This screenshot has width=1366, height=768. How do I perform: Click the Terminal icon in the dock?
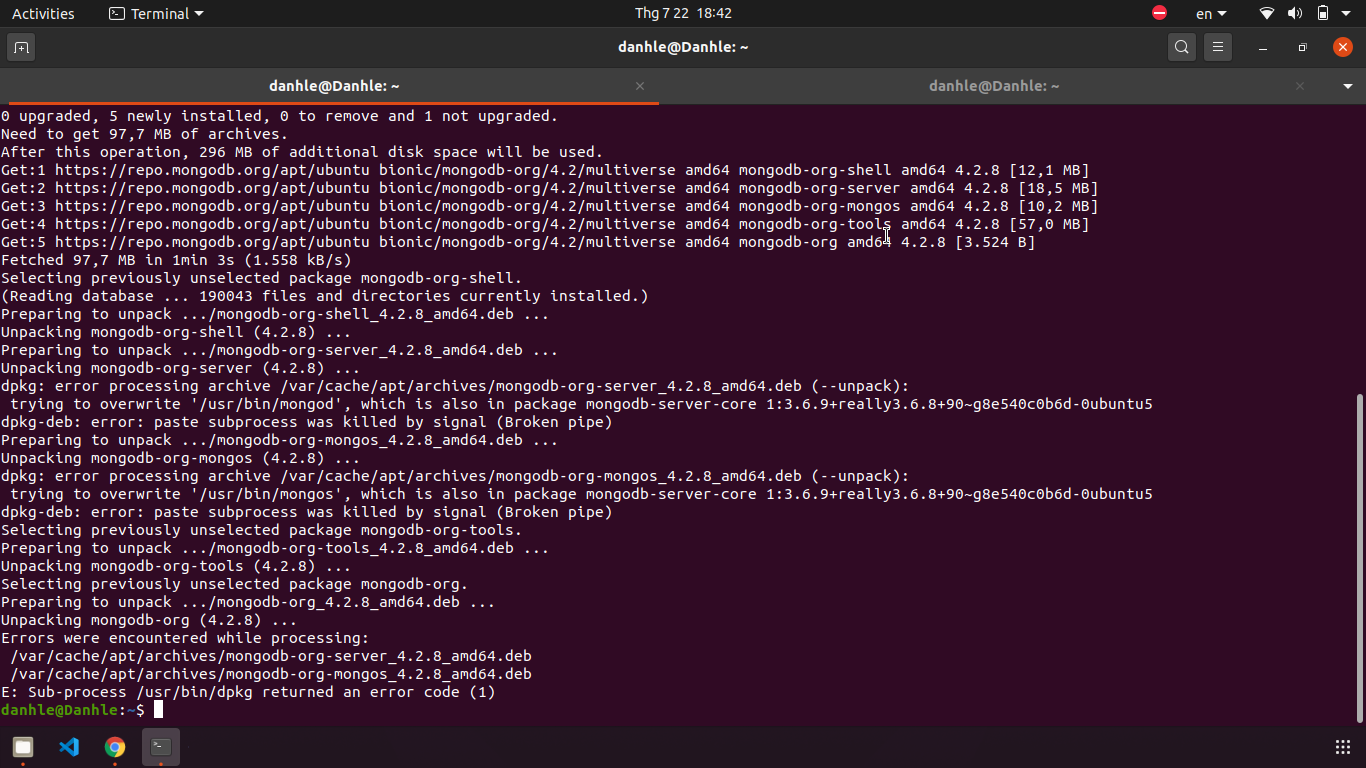(161, 747)
